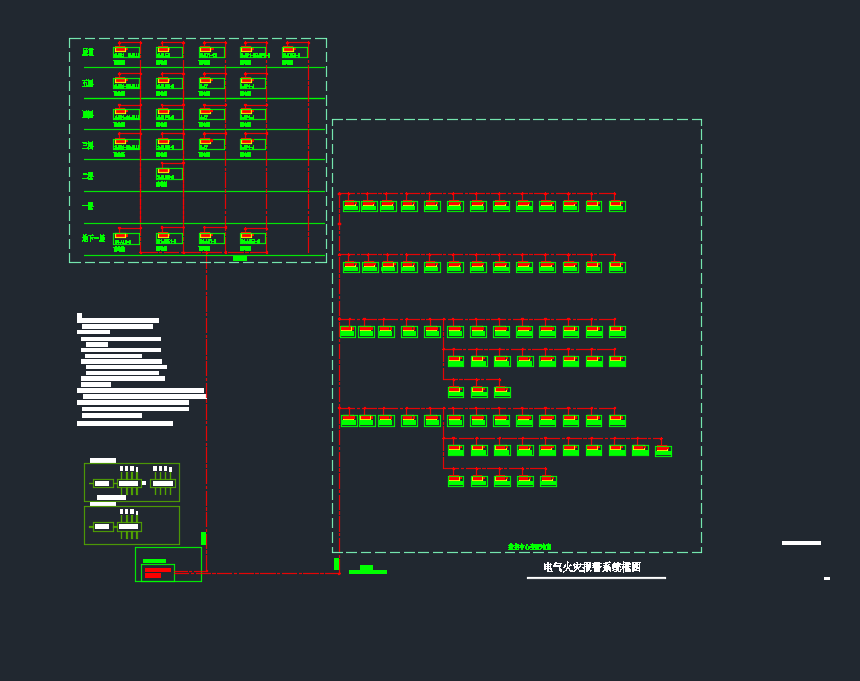Viewport: 860px width, 681px height.
Task: Select the first detector module on 五层 row
Action: point(126,83)
